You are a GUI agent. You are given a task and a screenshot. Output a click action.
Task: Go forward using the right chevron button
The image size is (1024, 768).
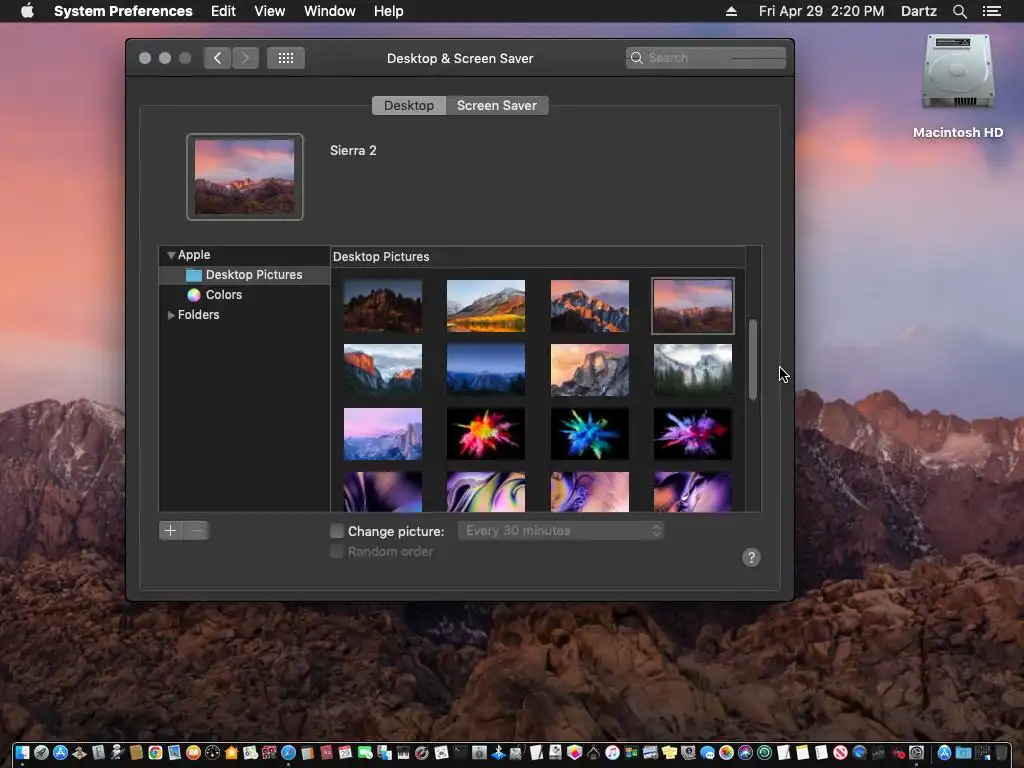click(x=246, y=58)
